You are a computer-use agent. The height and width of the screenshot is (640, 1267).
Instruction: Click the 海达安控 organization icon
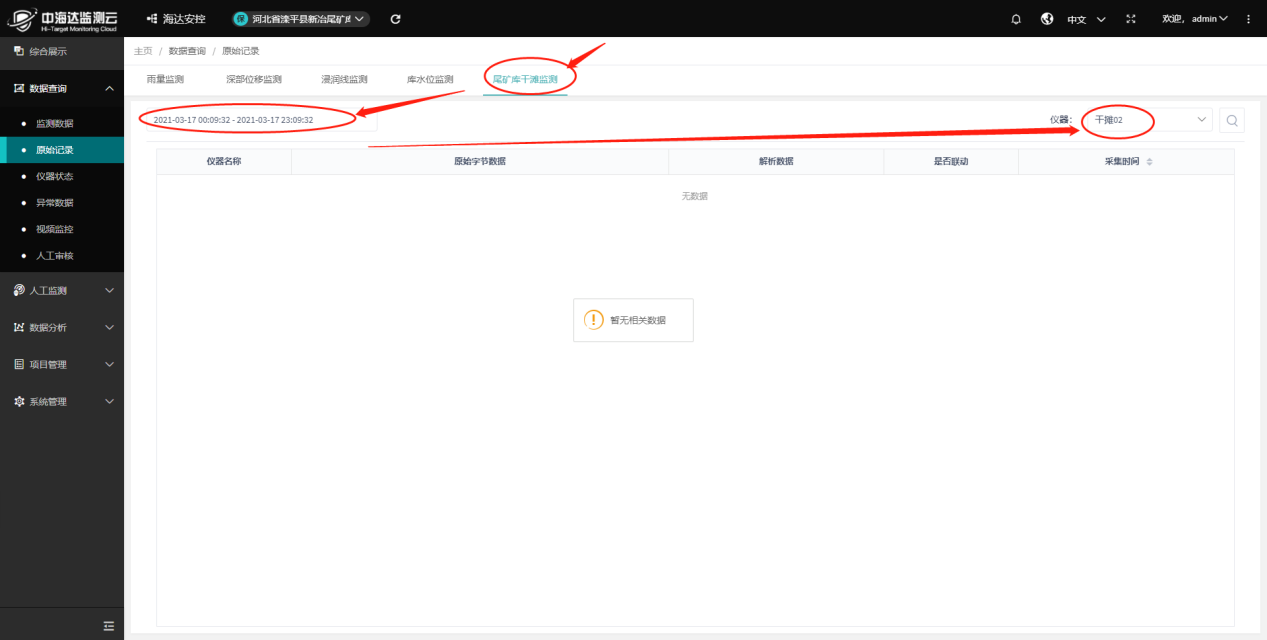coord(152,19)
